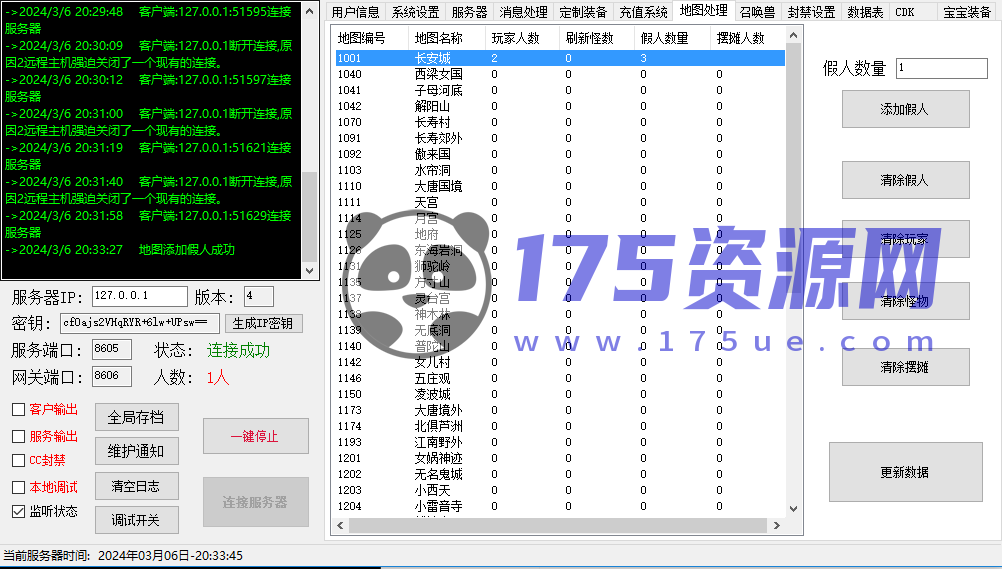Sort by 刷新怪数 column header

(x=597, y=38)
